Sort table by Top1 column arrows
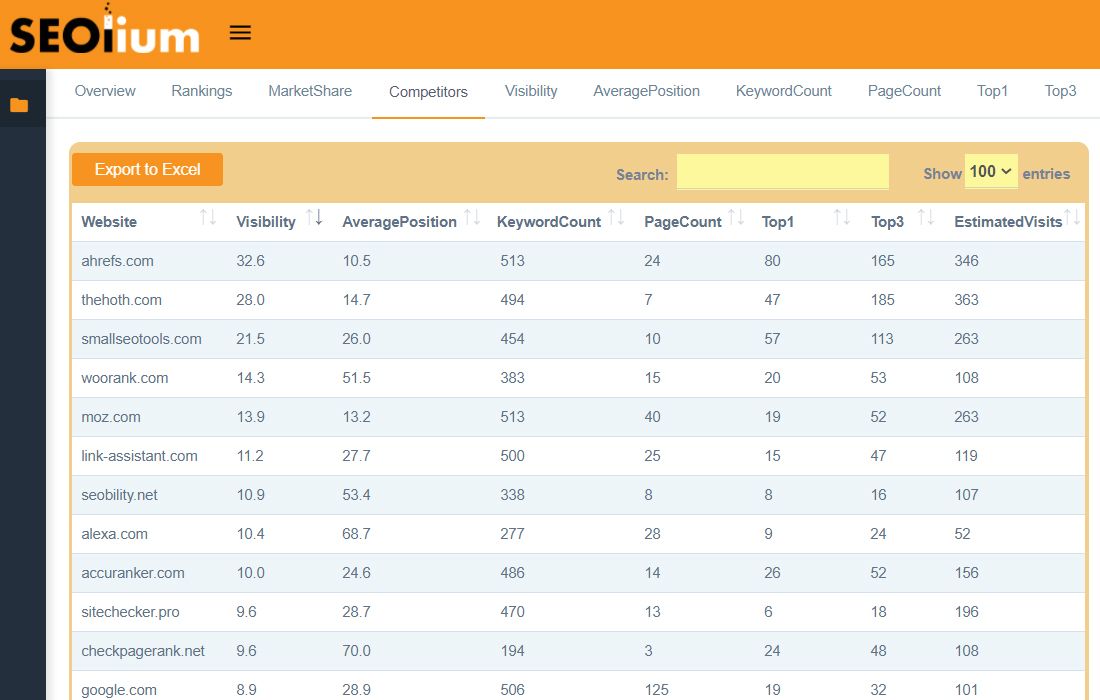1100x700 pixels. 842,217
